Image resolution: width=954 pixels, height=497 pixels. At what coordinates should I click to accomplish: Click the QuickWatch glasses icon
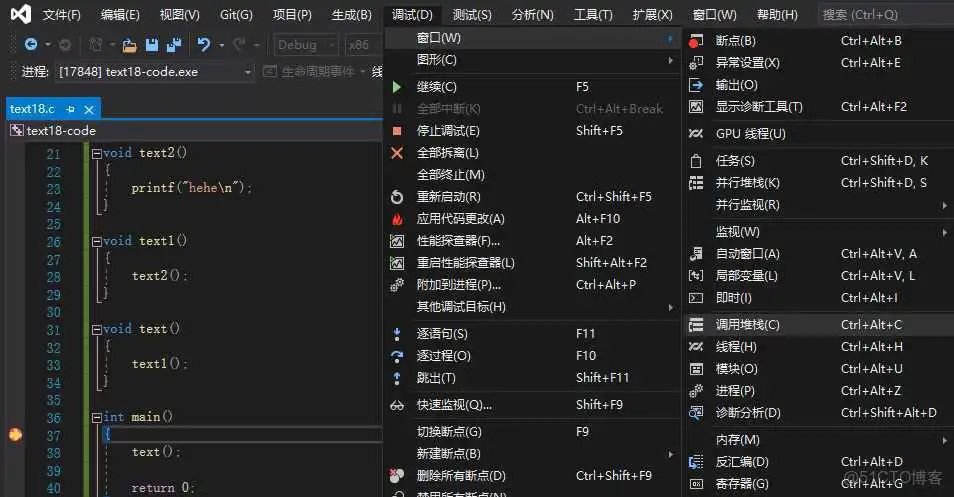pyautogui.click(x=397, y=405)
